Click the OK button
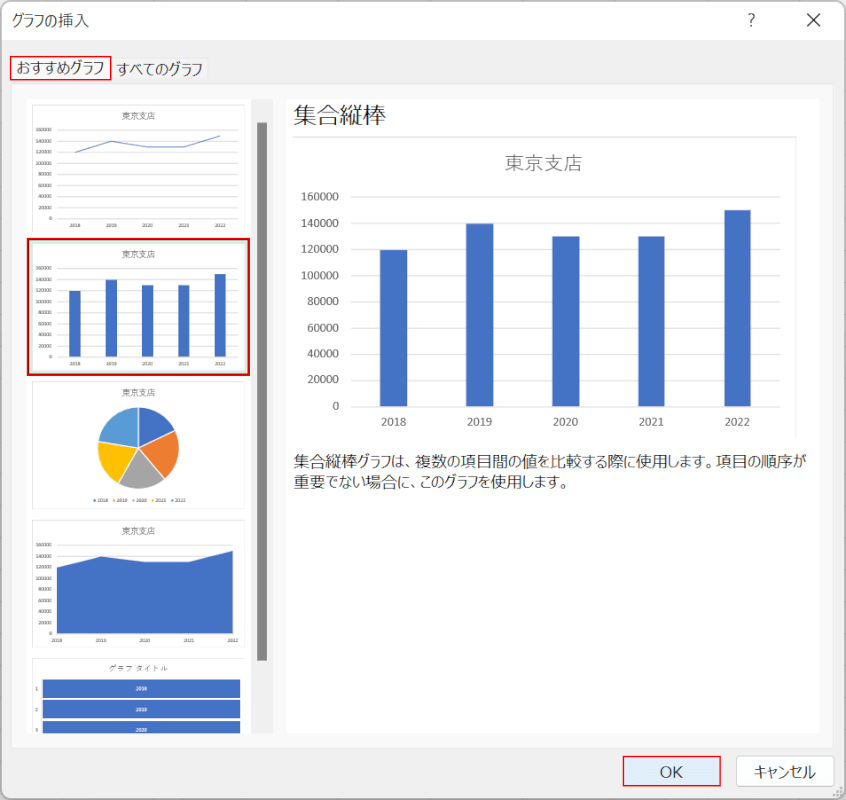846x800 pixels. coord(671,771)
